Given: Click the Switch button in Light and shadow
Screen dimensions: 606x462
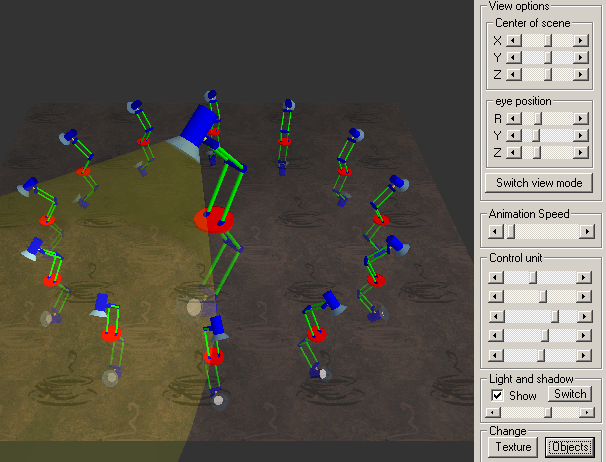Looking at the screenshot, I should (x=570, y=394).
